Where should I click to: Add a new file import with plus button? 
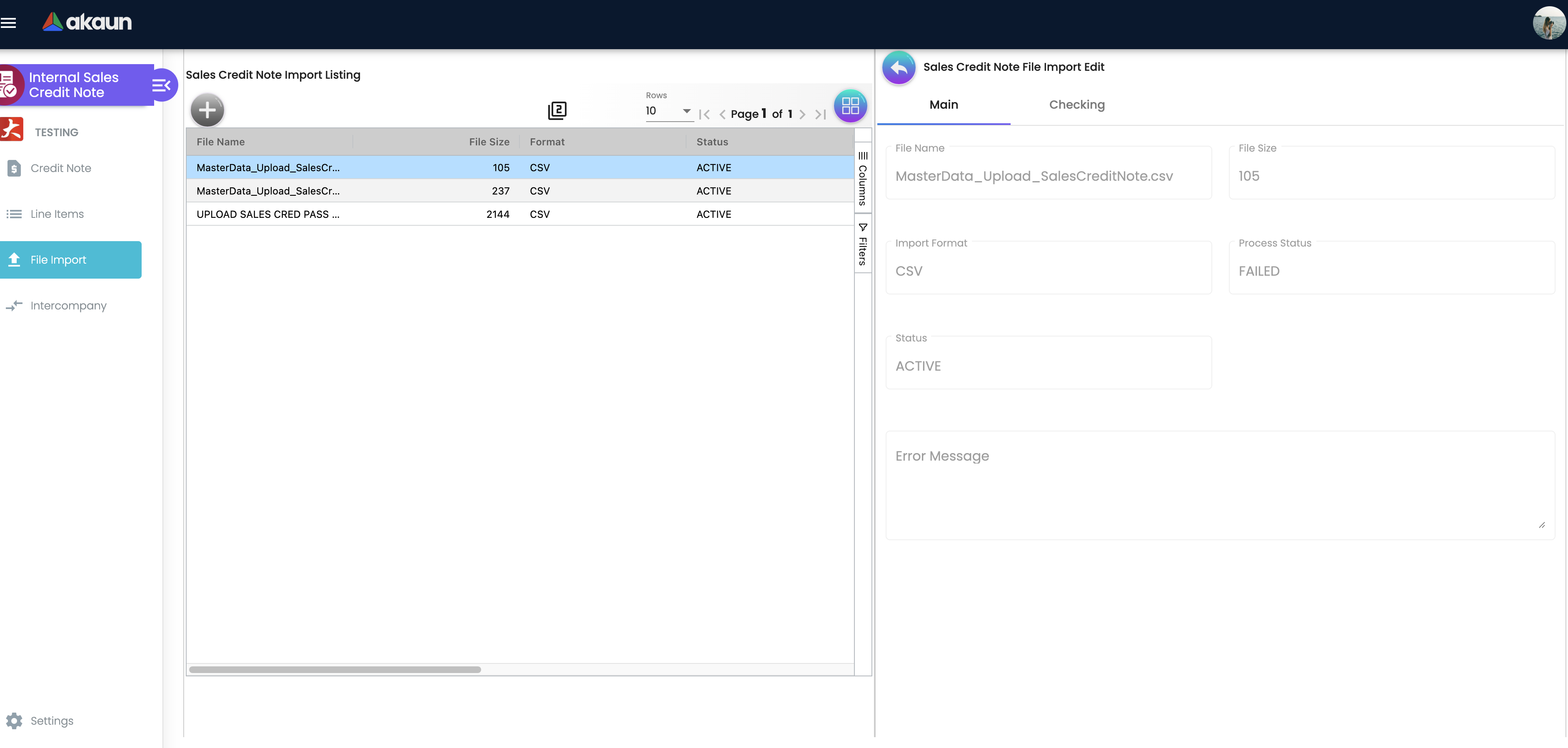tap(207, 110)
